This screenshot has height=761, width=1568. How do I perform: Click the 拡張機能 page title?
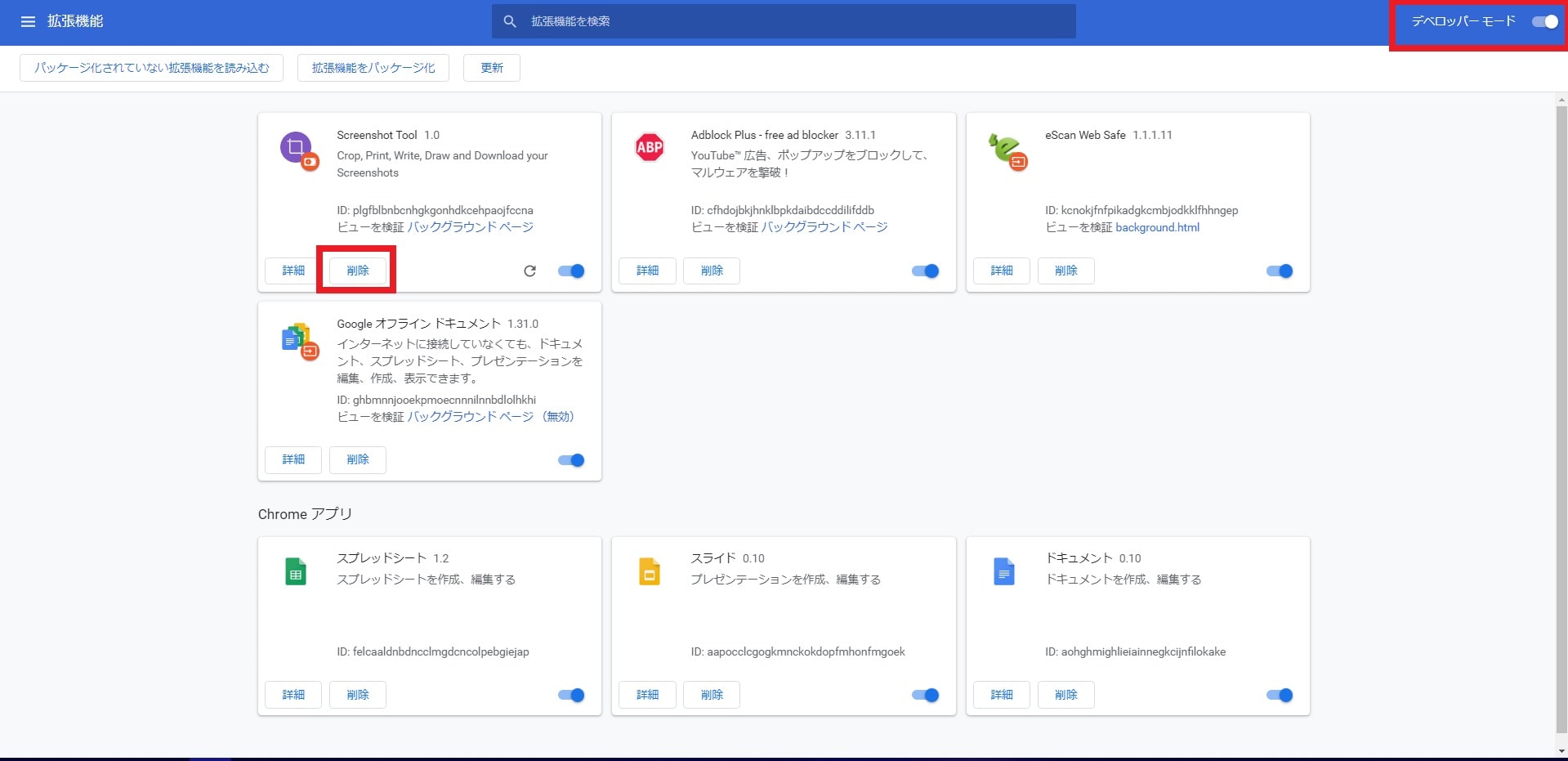click(x=75, y=21)
